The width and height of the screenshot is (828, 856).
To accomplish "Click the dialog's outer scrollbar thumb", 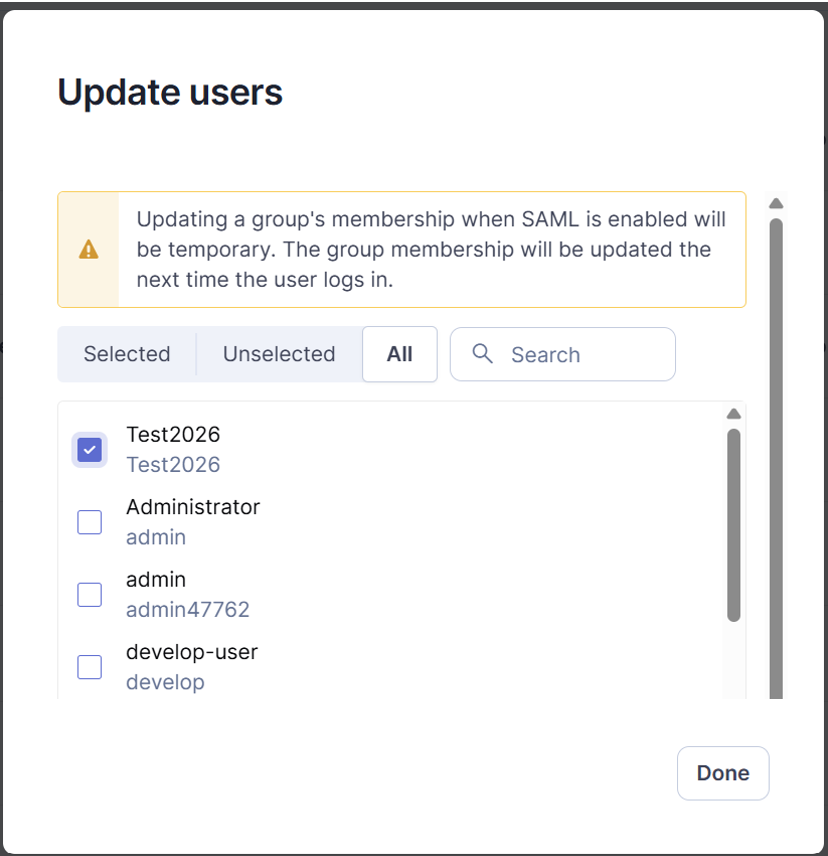I will pyautogui.click(x=776, y=459).
